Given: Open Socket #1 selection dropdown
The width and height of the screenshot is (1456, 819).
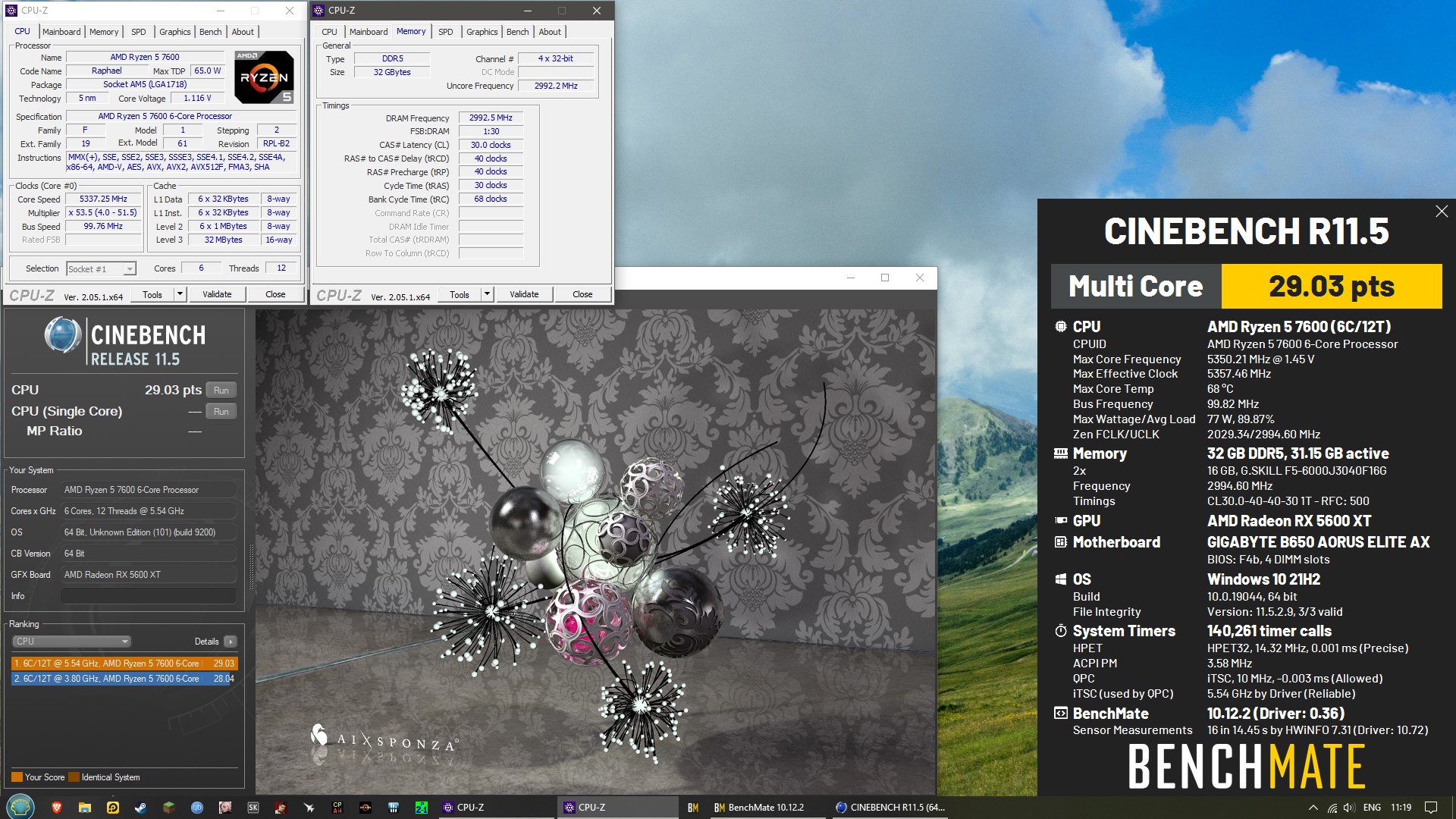Looking at the screenshot, I should pos(101,268).
